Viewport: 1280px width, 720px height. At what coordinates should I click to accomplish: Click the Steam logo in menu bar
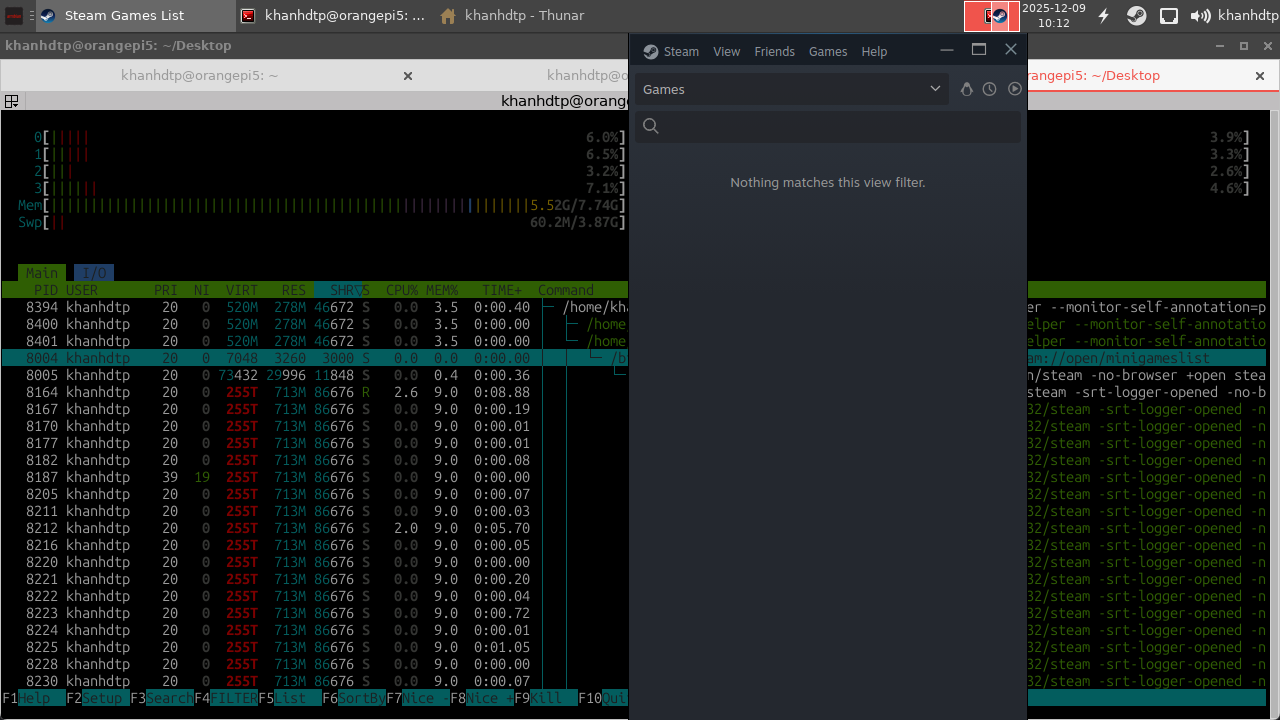click(651, 52)
